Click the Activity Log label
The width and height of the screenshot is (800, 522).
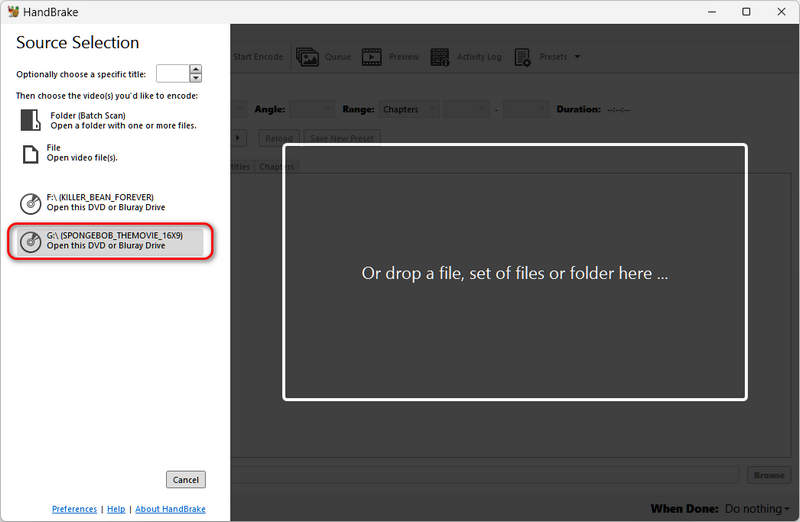[x=479, y=57]
